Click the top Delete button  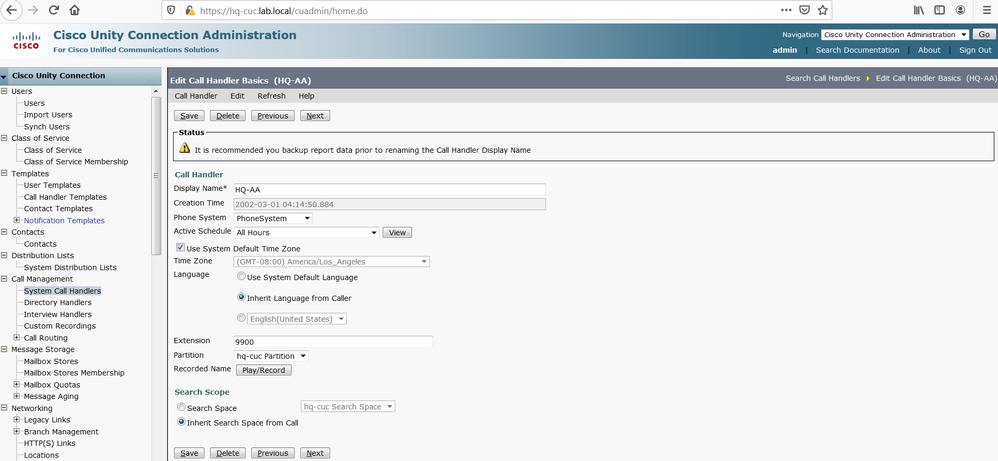pos(228,116)
